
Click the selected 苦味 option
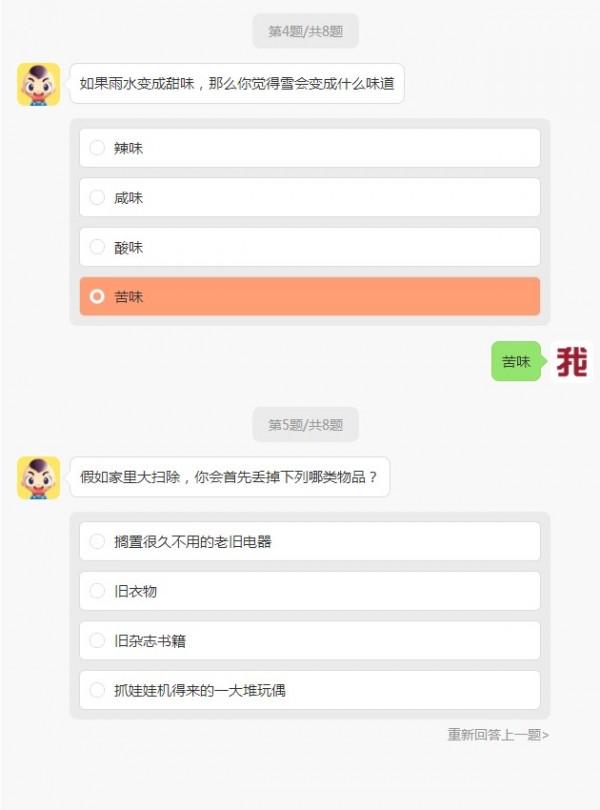coord(310,297)
